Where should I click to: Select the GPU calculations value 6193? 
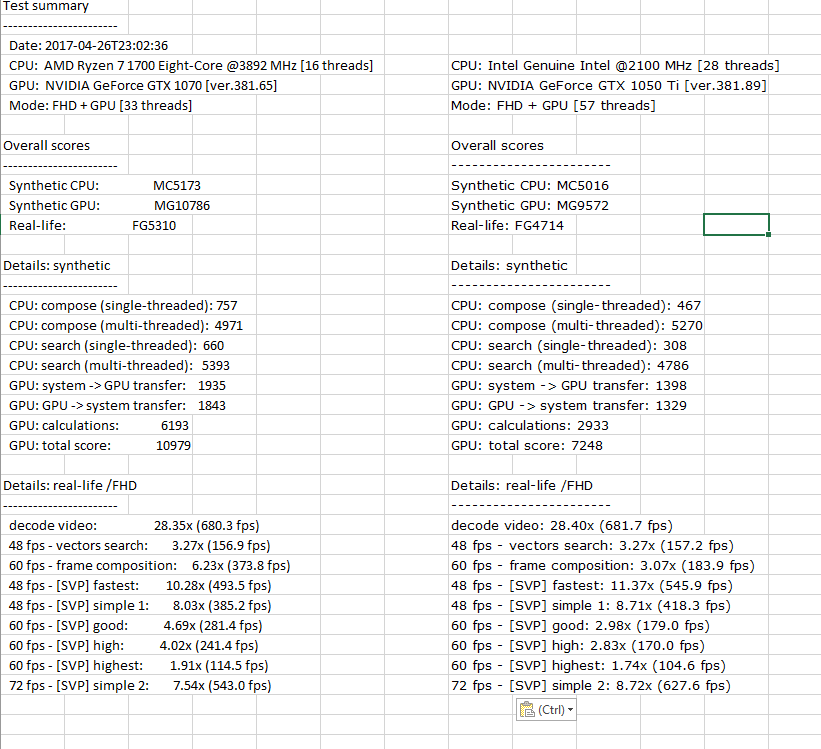175,425
